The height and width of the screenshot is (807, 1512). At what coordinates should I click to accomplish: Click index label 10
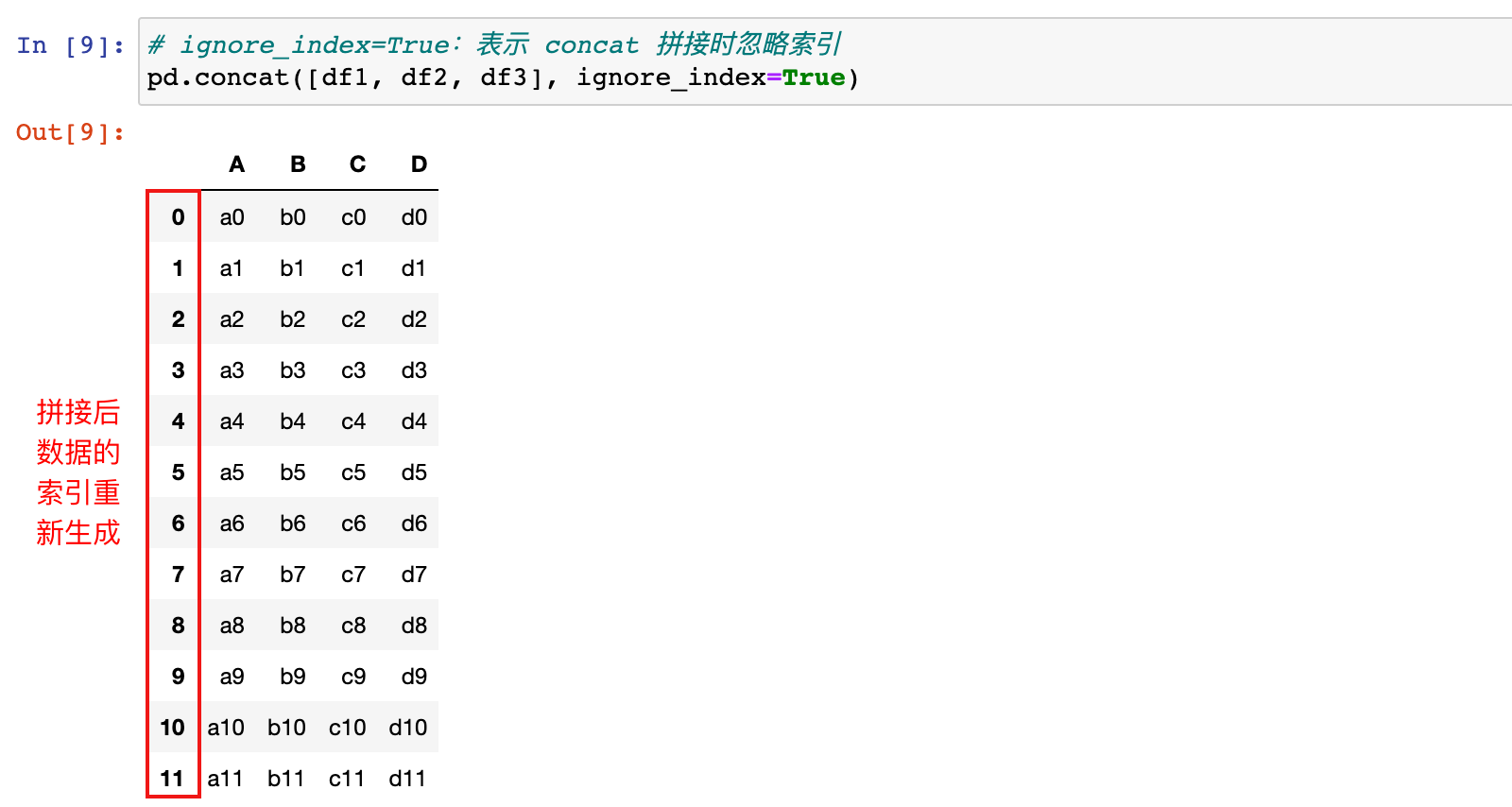[172, 728]
